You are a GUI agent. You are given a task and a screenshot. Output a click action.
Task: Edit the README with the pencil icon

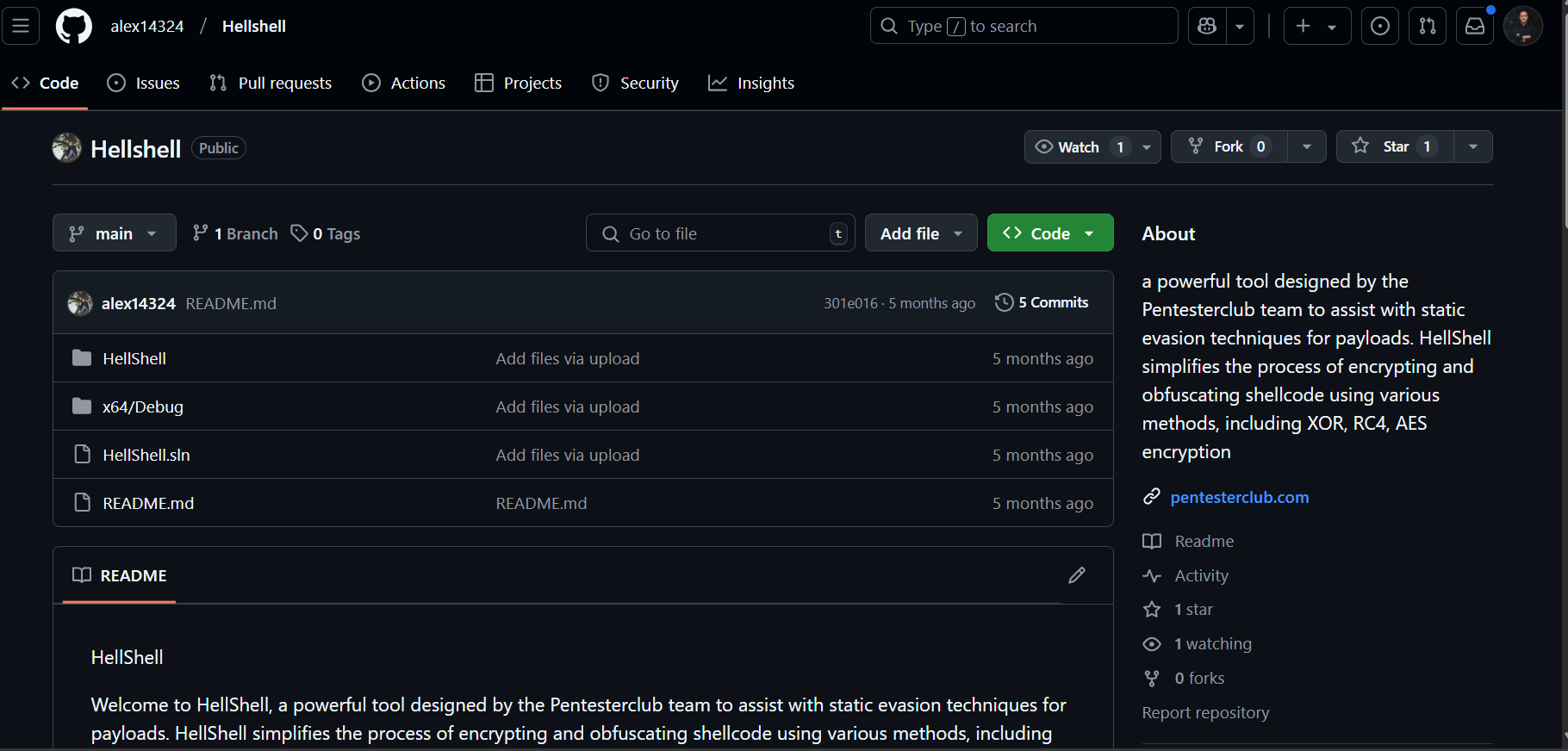[x=1077, y=575]
